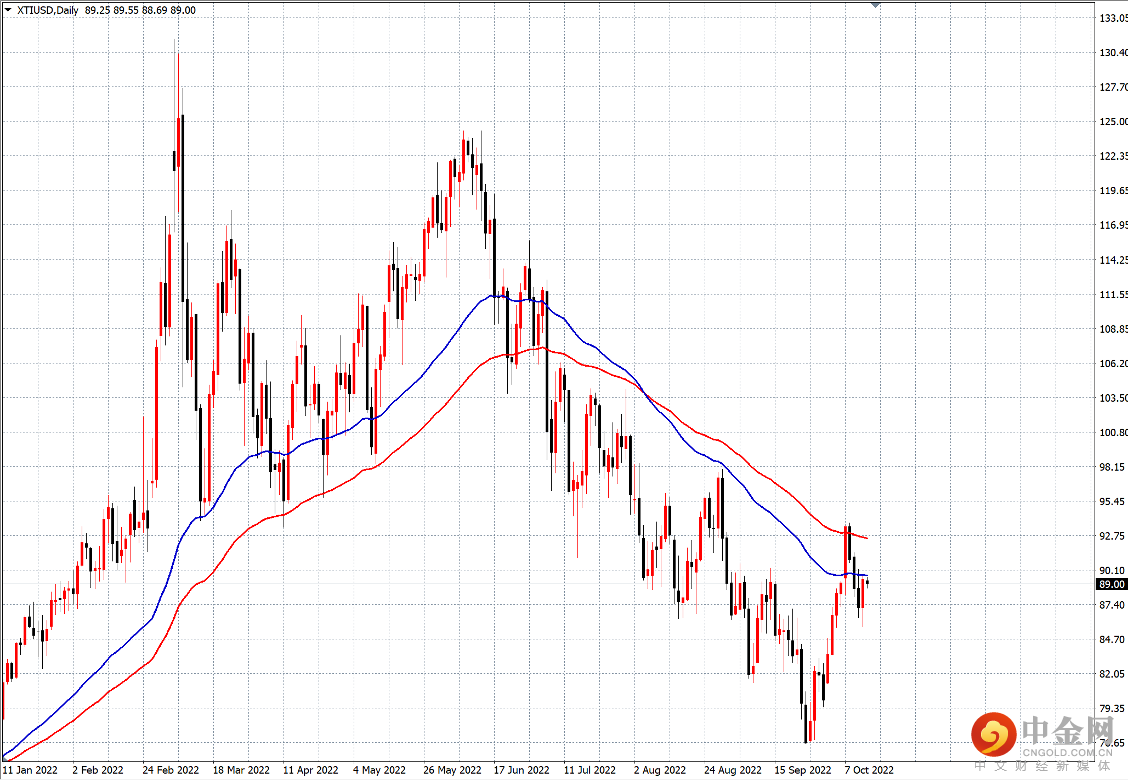Click the XTIUSD,Daily symbol title
This screenshot has width=1128, height=784.
click(x=48, y=10)
